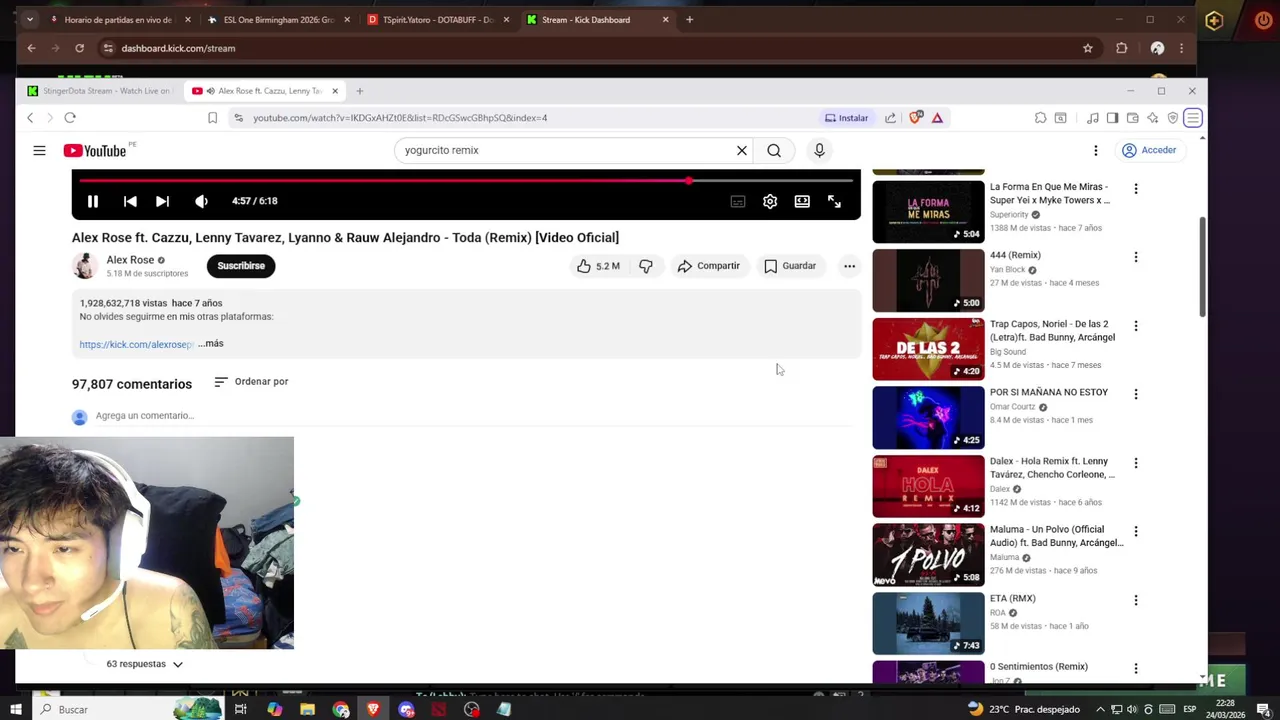Save video with Guardar button
Screen dimensions: 1280x720
790,266
